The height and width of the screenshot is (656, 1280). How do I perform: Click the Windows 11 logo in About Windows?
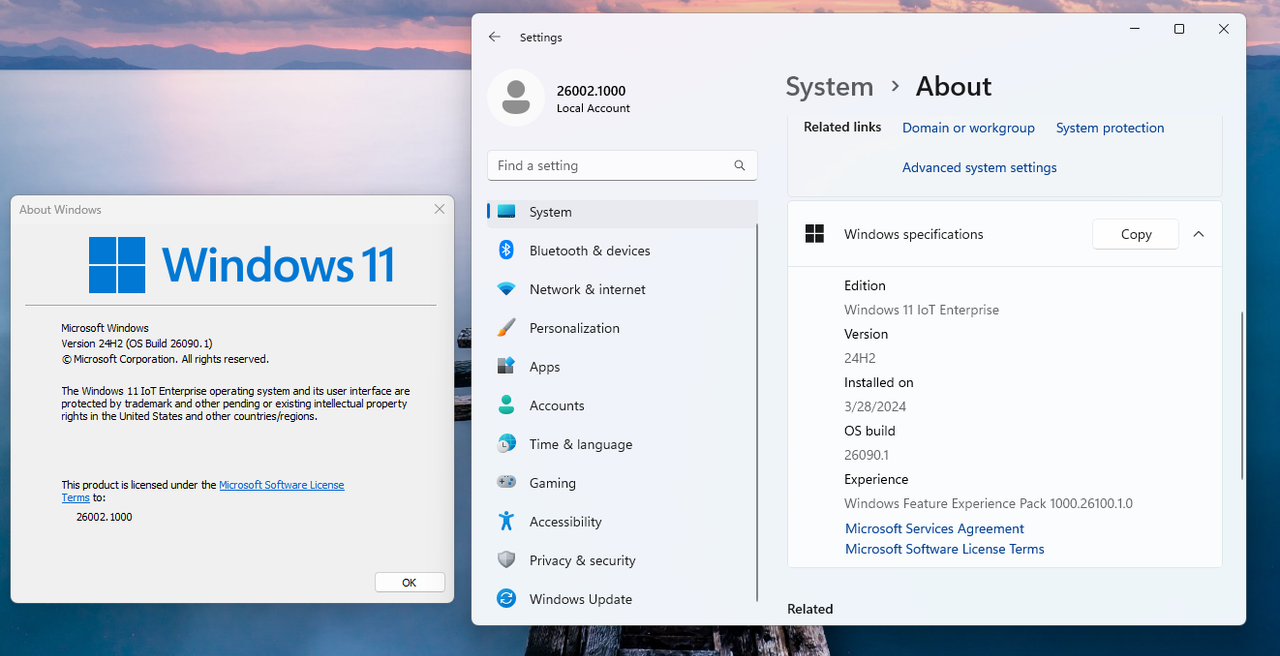click(x=241, y=265)
